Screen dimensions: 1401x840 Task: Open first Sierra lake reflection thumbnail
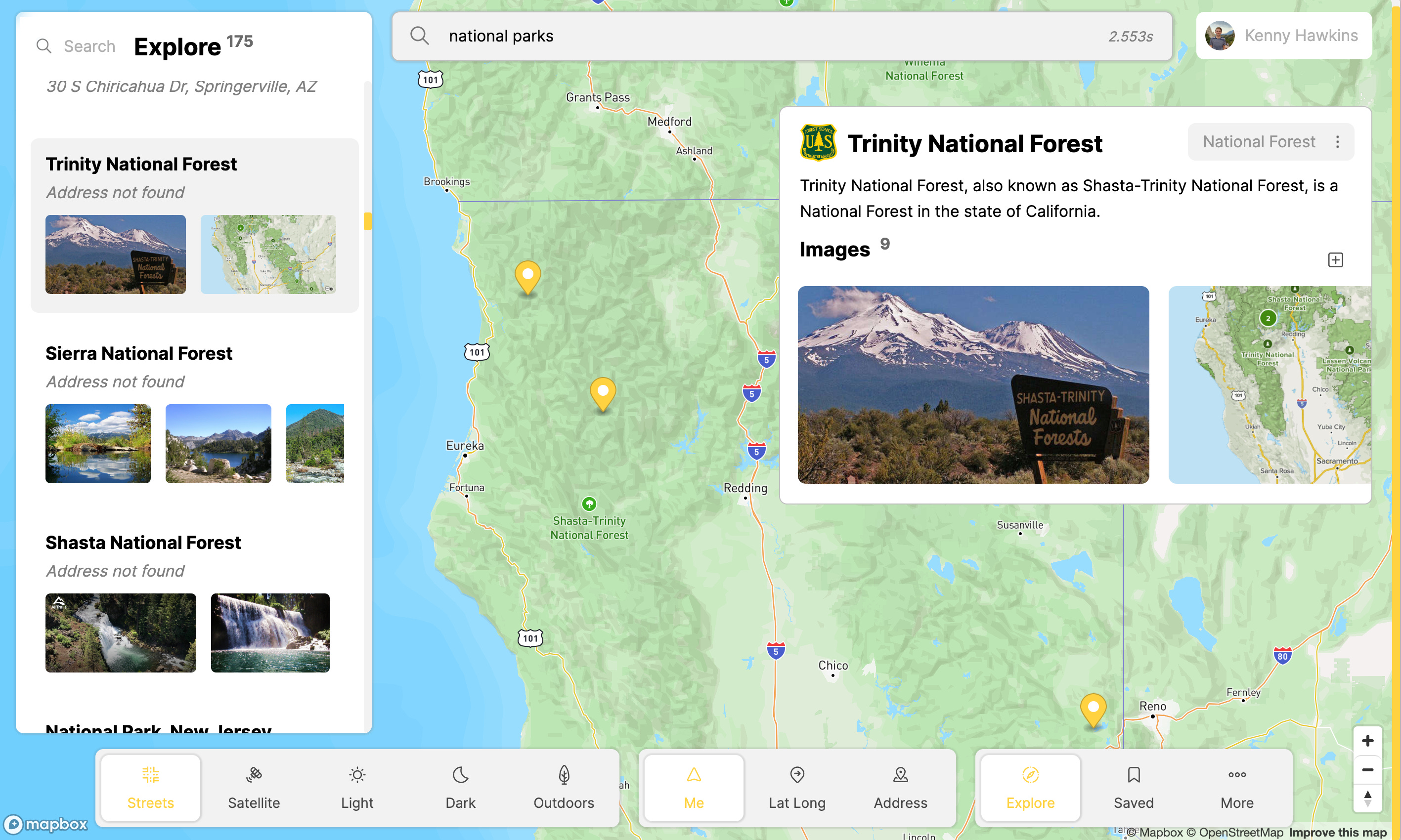coord(98,443)
